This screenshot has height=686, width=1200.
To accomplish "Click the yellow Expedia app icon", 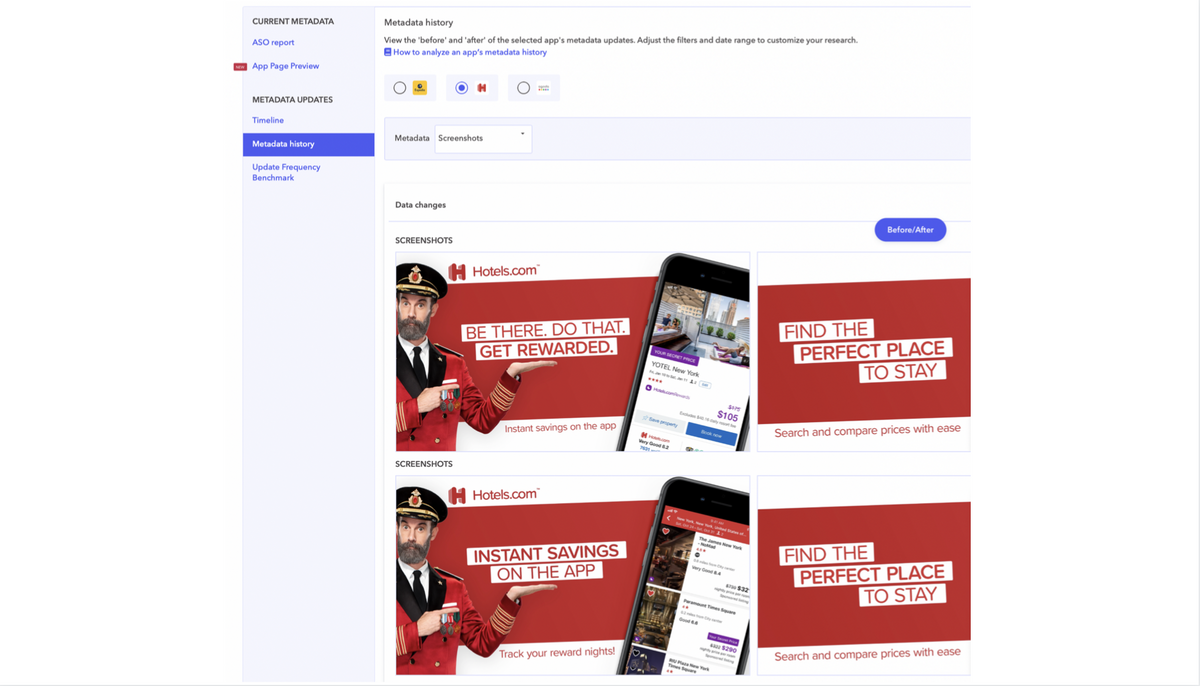I will (x=420, y=88).
